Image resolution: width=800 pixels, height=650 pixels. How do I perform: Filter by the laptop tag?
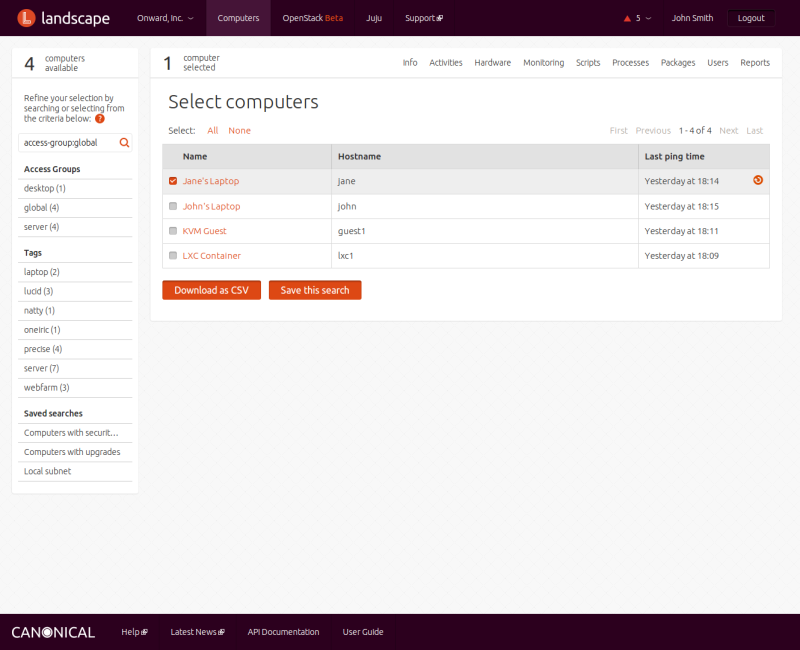pyautogui.click(x=42, y=272)
